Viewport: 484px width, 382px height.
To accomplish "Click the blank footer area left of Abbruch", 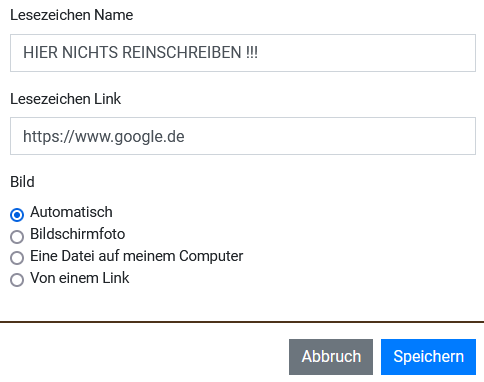I will tap(144, 357).
